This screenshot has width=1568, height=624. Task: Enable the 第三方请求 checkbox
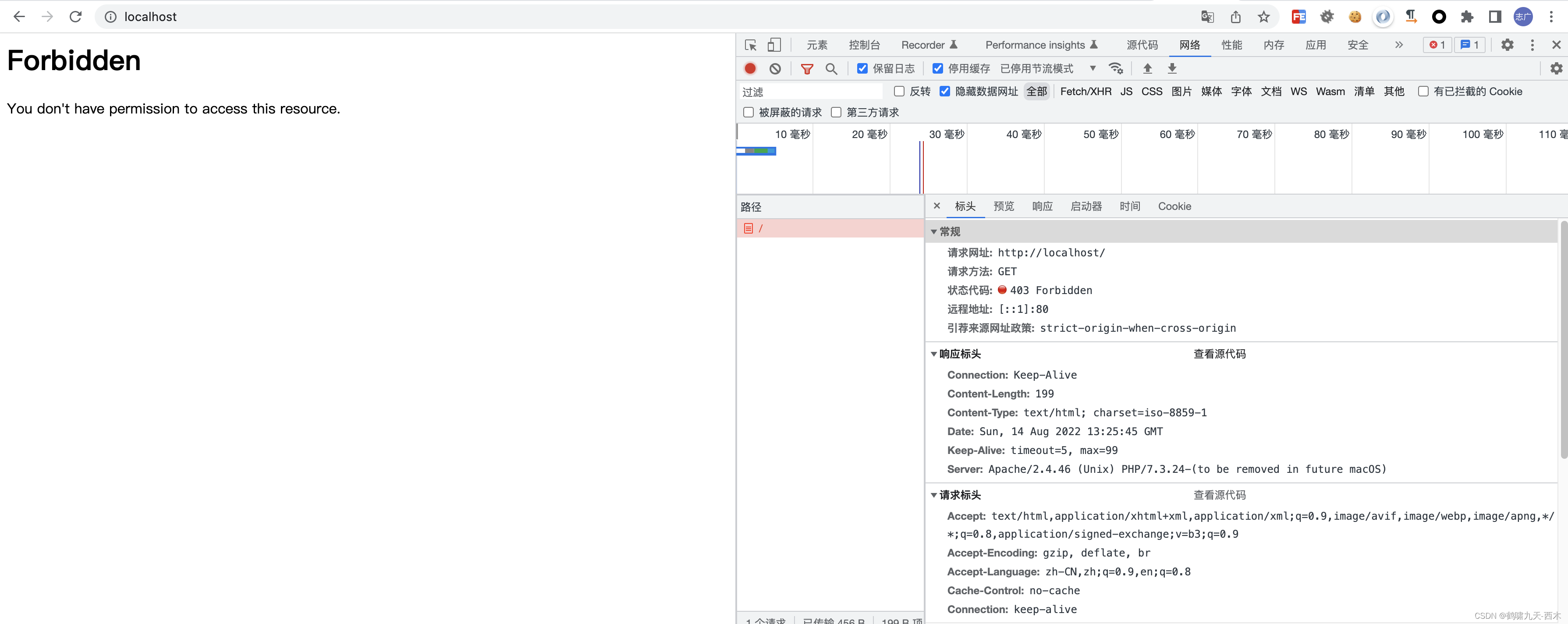coord(836,112)
